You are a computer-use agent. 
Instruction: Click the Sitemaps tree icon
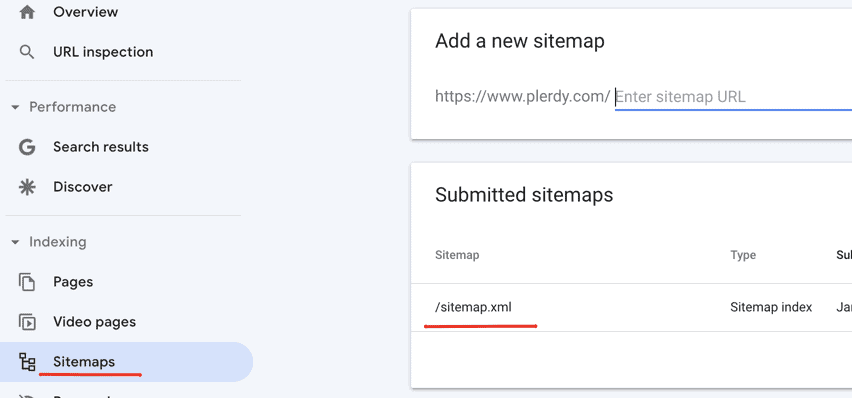point(27,362)
